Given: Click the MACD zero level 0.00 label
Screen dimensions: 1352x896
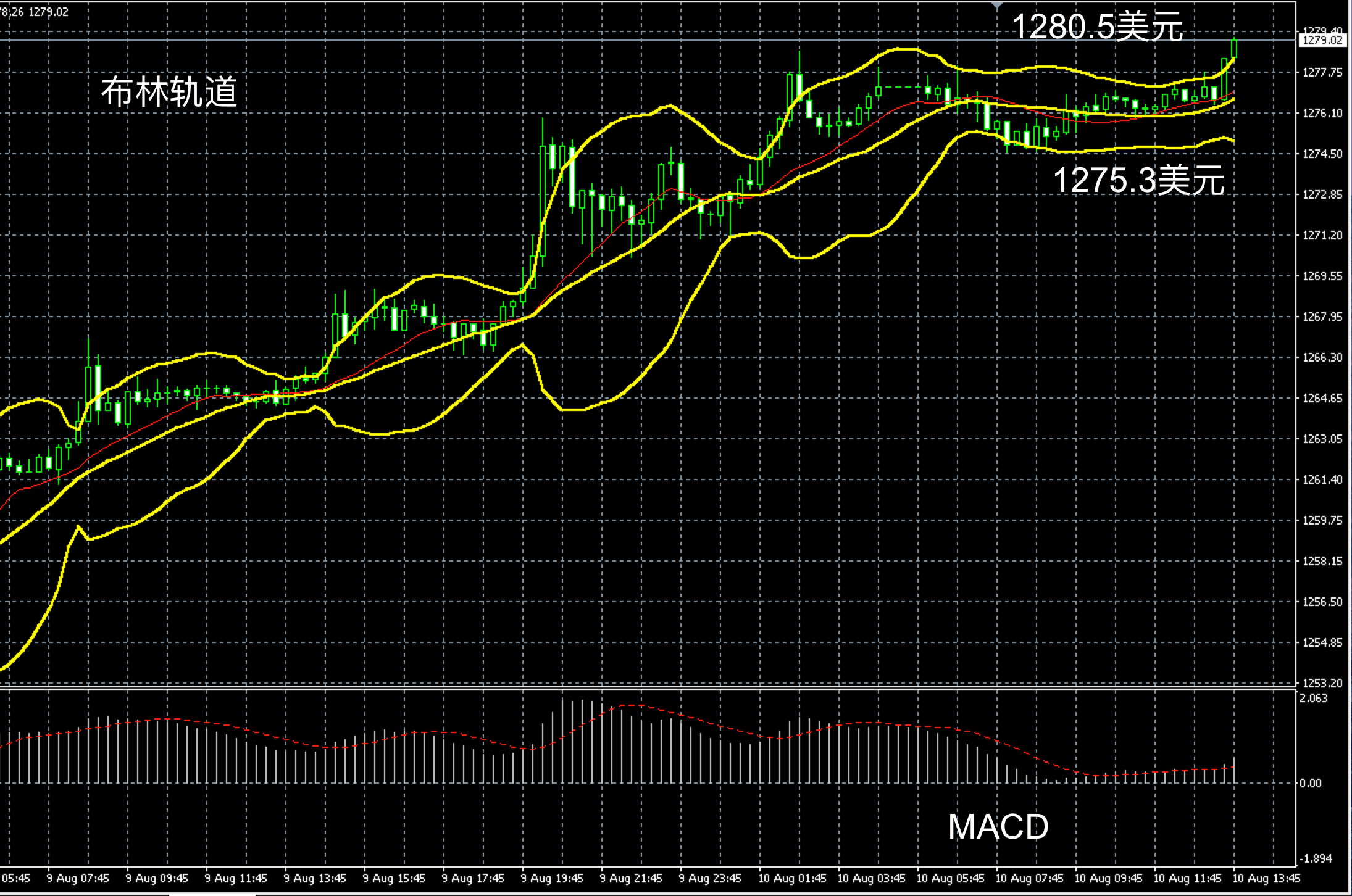Looking at the screenshot, I should pyautogui.click(x=1311, y=783).
